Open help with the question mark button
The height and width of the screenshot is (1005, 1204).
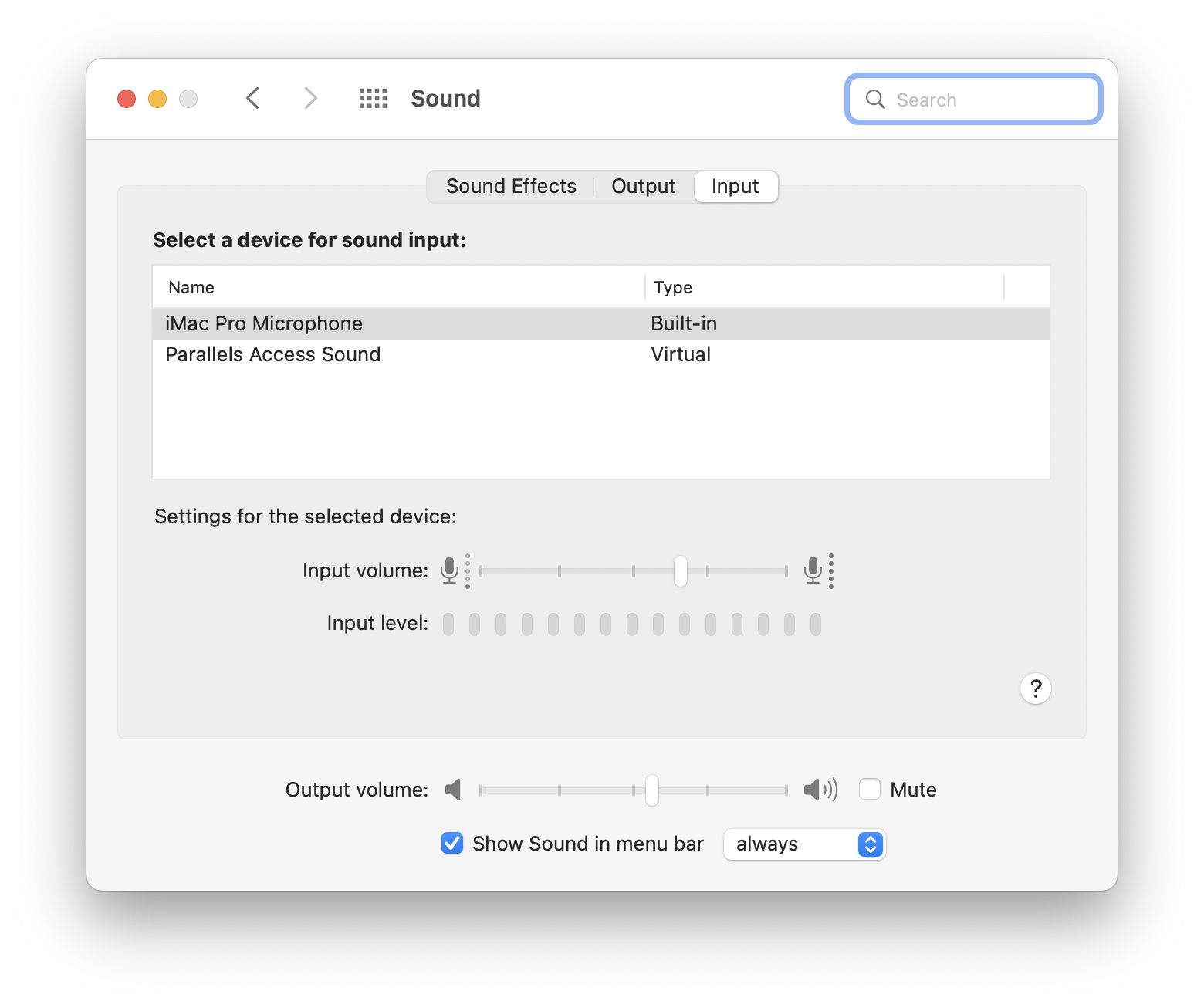click(1035, 688)
